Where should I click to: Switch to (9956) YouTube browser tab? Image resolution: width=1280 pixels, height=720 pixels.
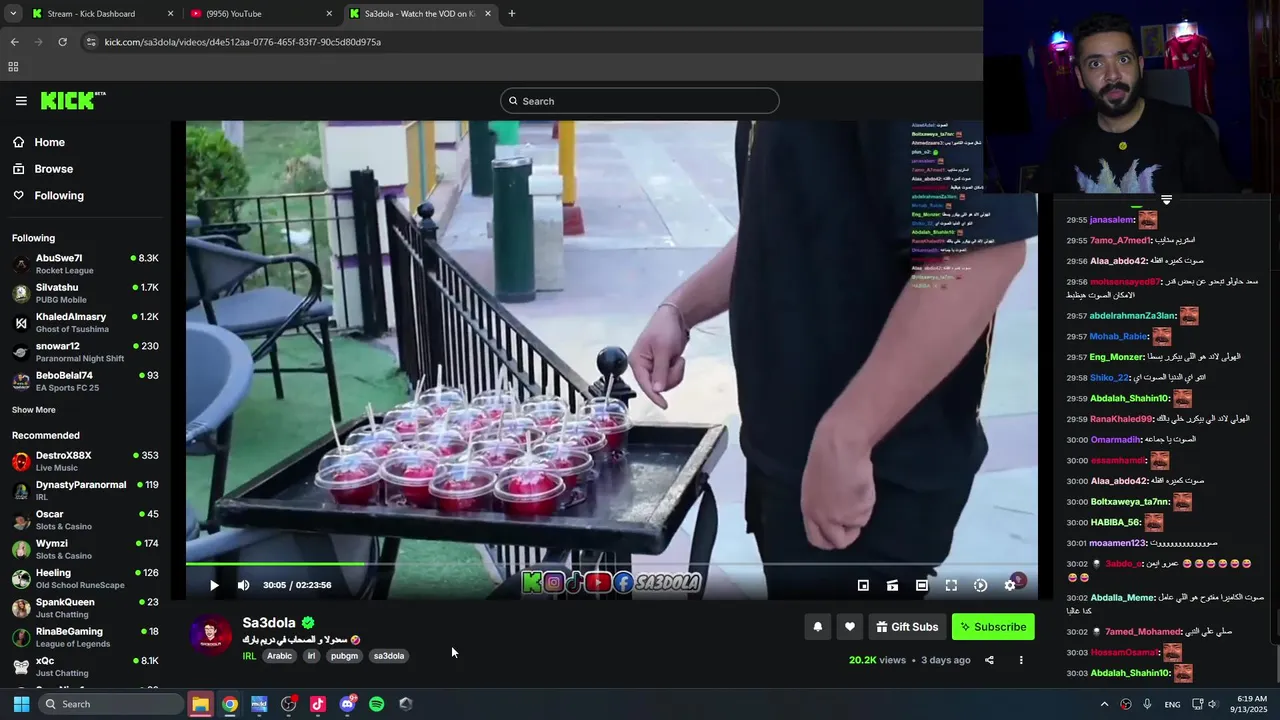point(262,14)
